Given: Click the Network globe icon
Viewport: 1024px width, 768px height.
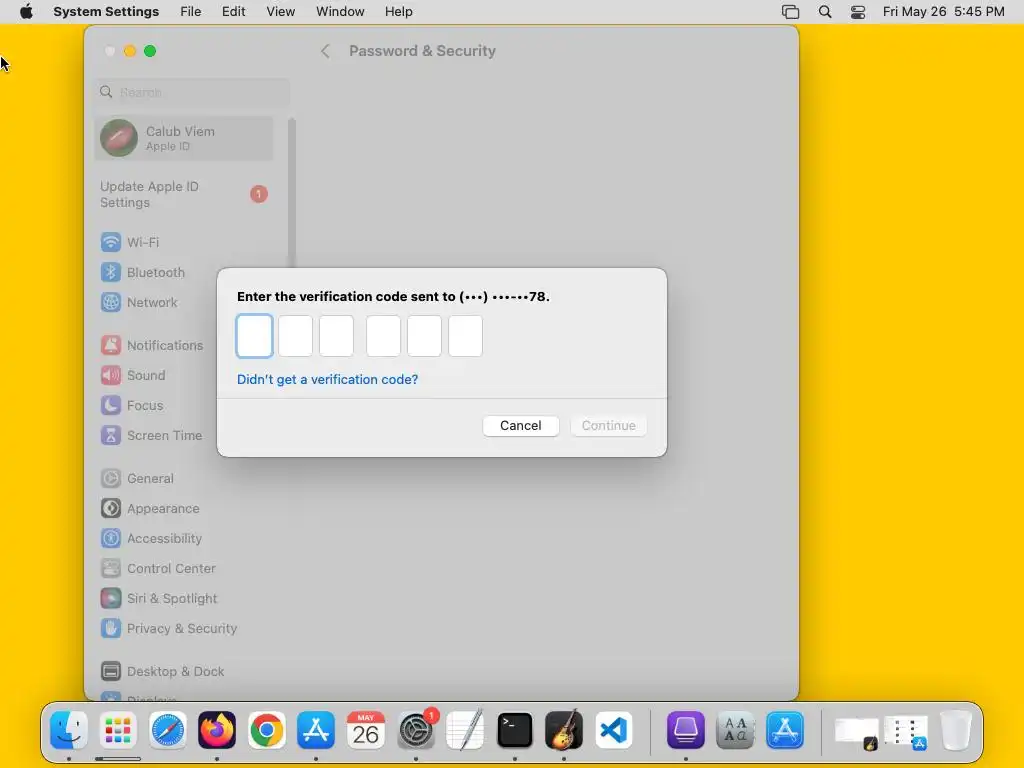Looking at the screenshot, I should [110, 302].
